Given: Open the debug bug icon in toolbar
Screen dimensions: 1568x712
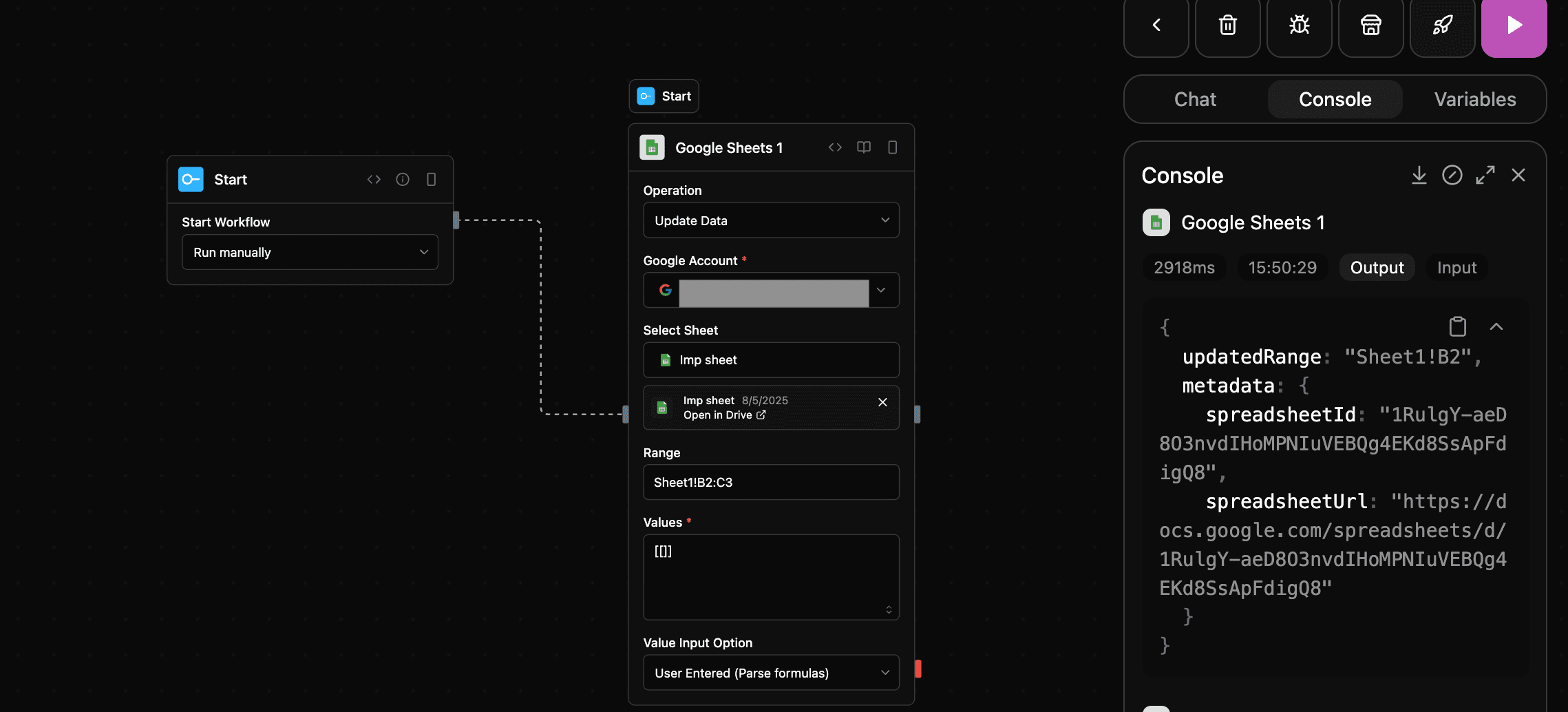Looking at the screenshot, I should pyautogui.click(x=1299, y=25).
